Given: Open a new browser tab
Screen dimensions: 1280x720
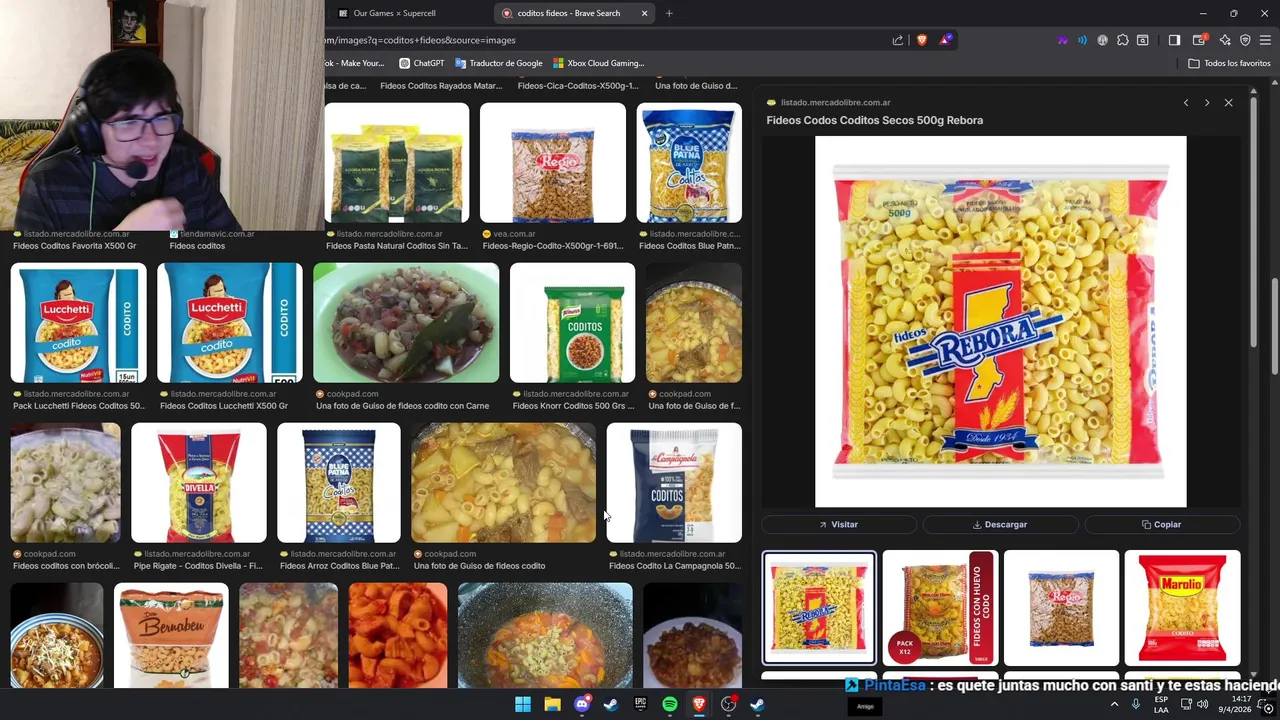Looking at the screenshot, I should click(x=669, y=13).
